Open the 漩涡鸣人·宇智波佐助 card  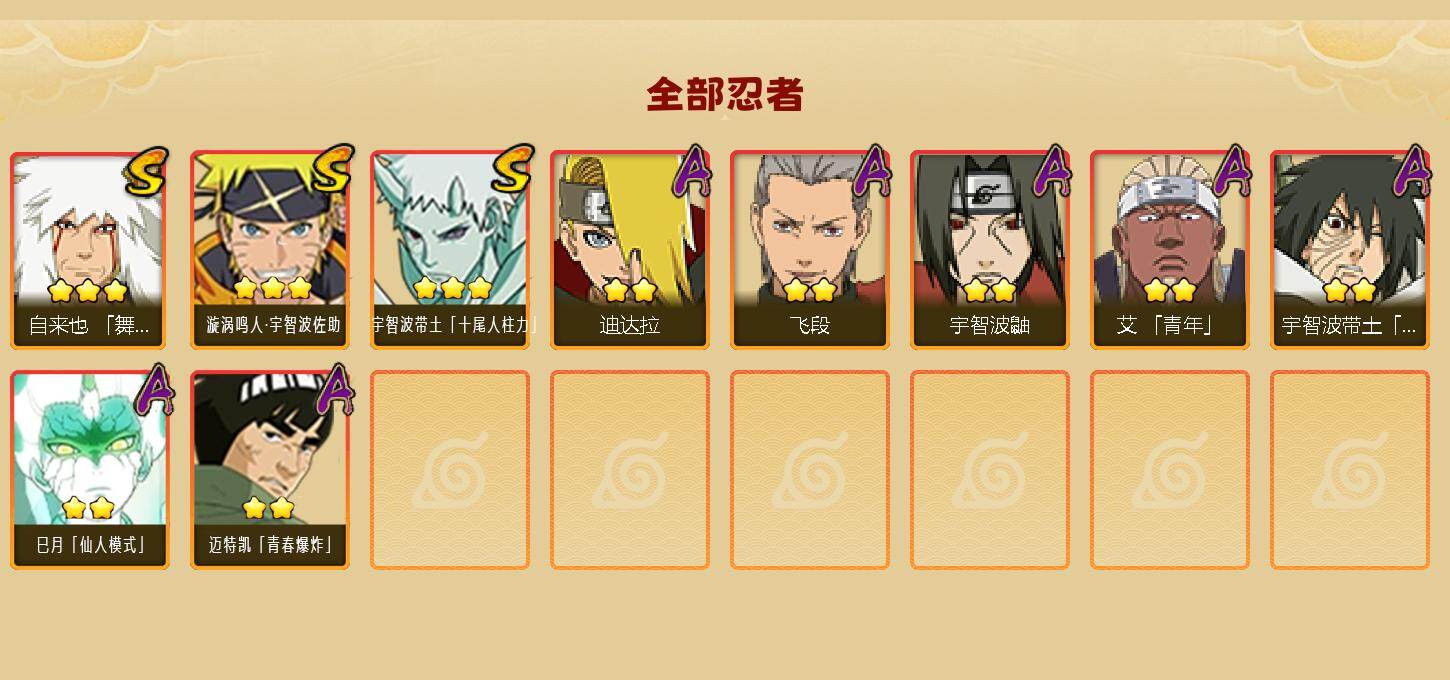pos(270,250)
